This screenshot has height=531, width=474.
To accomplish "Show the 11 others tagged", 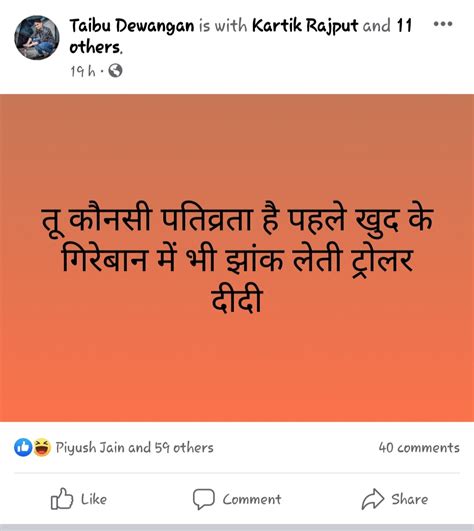I will click(x=404, y=26).
